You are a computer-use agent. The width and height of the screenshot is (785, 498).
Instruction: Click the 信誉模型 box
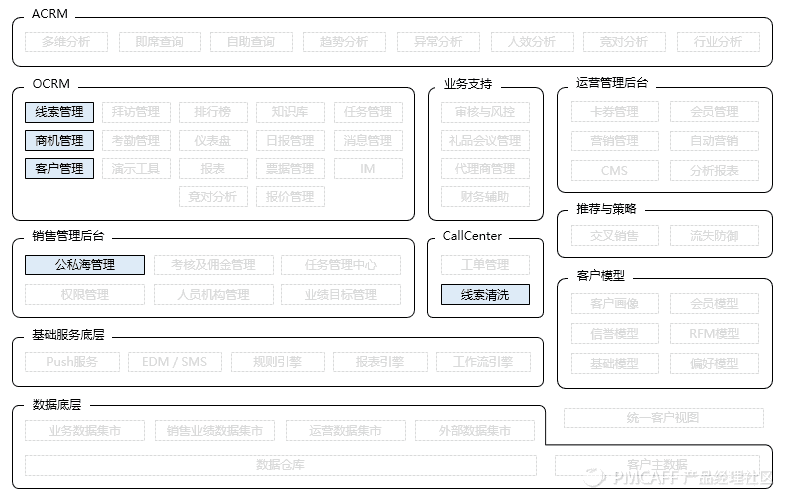click(x=615, y=334)
